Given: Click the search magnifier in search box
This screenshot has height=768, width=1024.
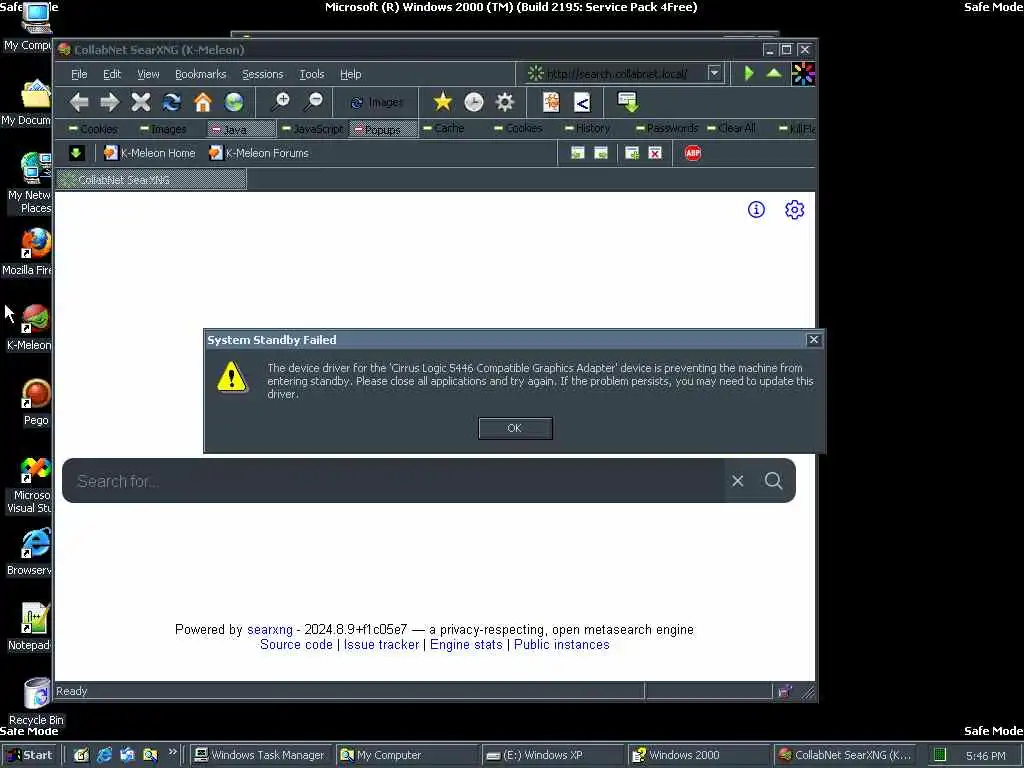Looking at the screenshot, I should pos(774,481).
